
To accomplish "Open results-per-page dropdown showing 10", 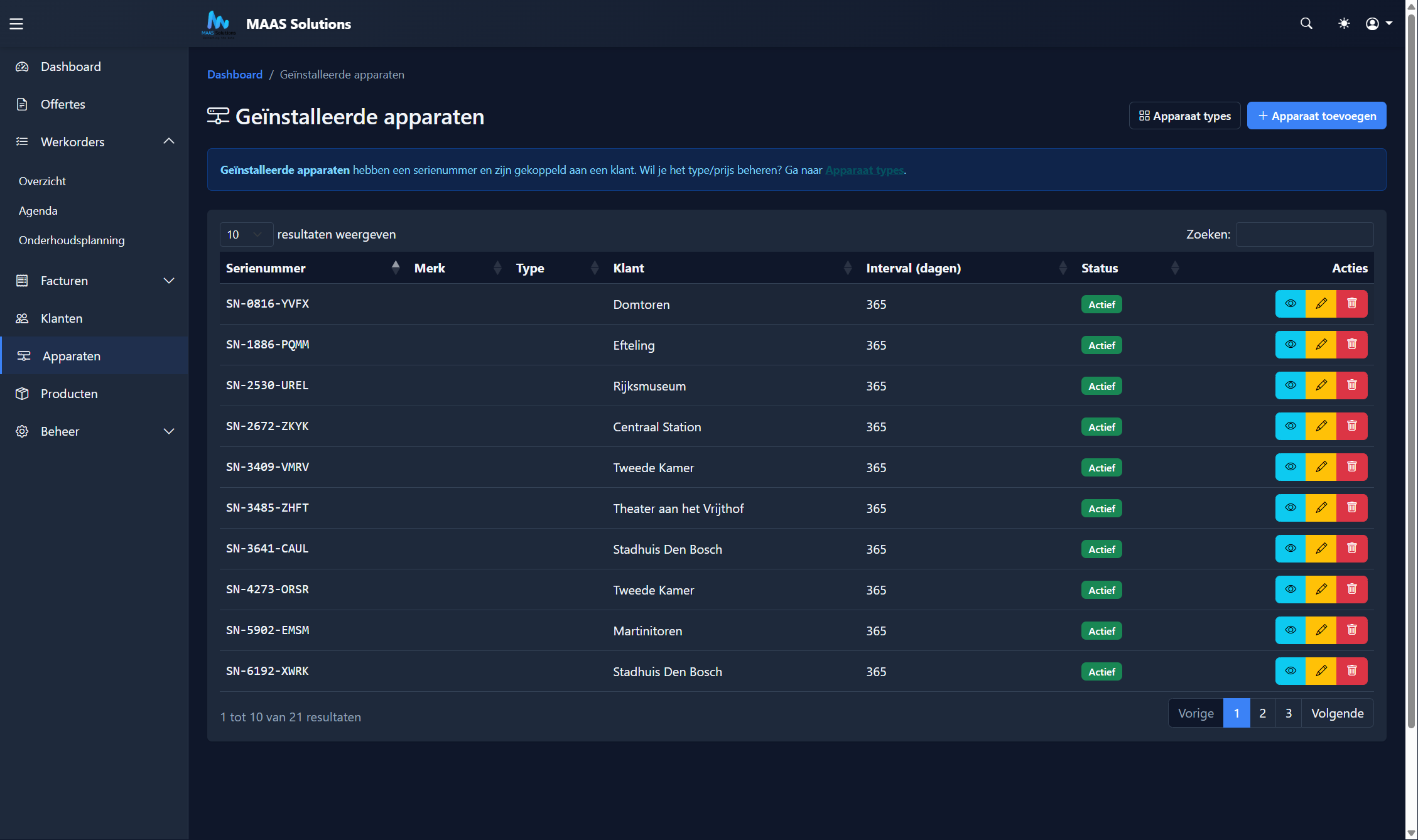I will [x=246, y=234].
